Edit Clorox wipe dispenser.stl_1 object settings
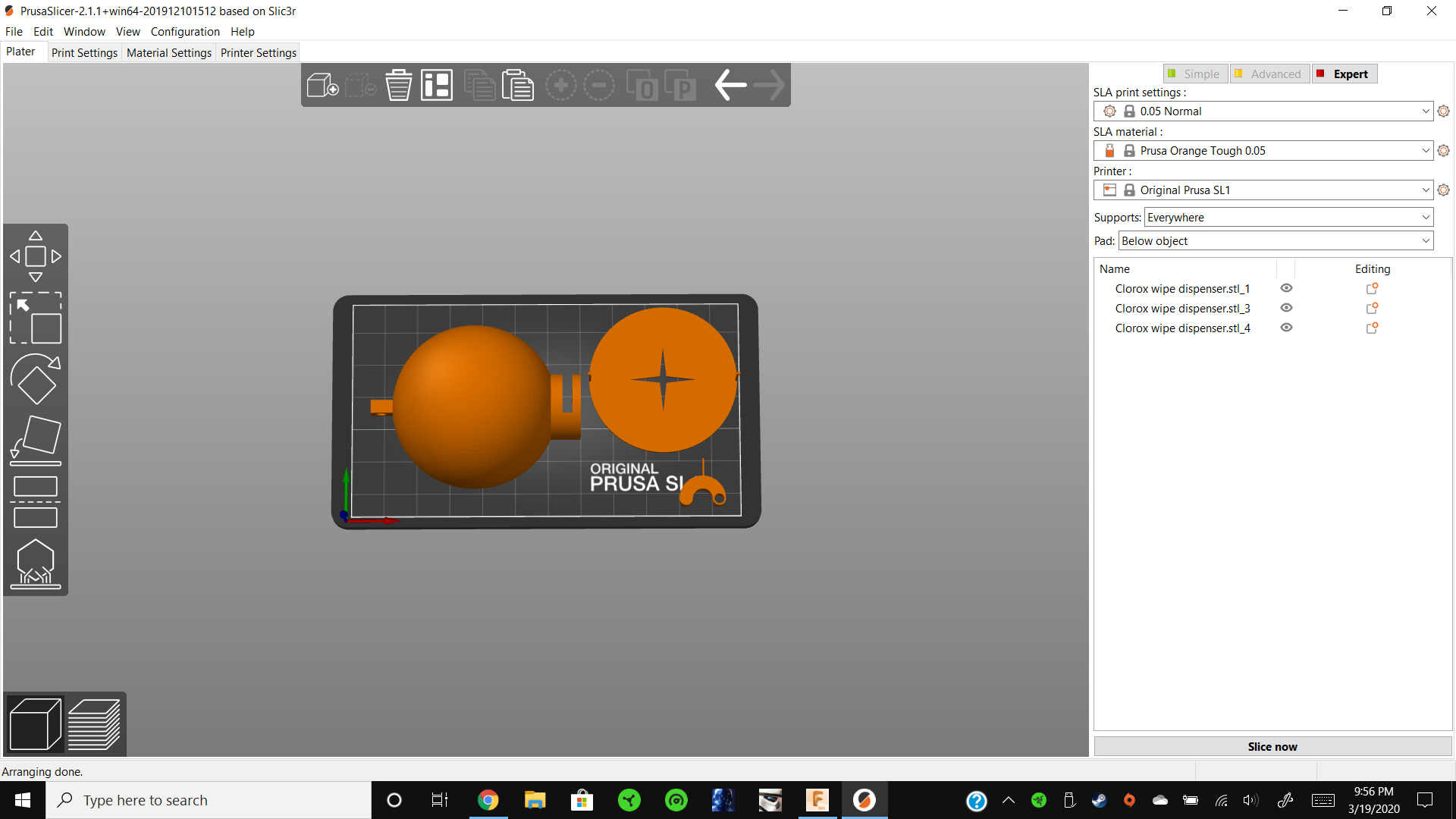 [x=1372, y=289]
